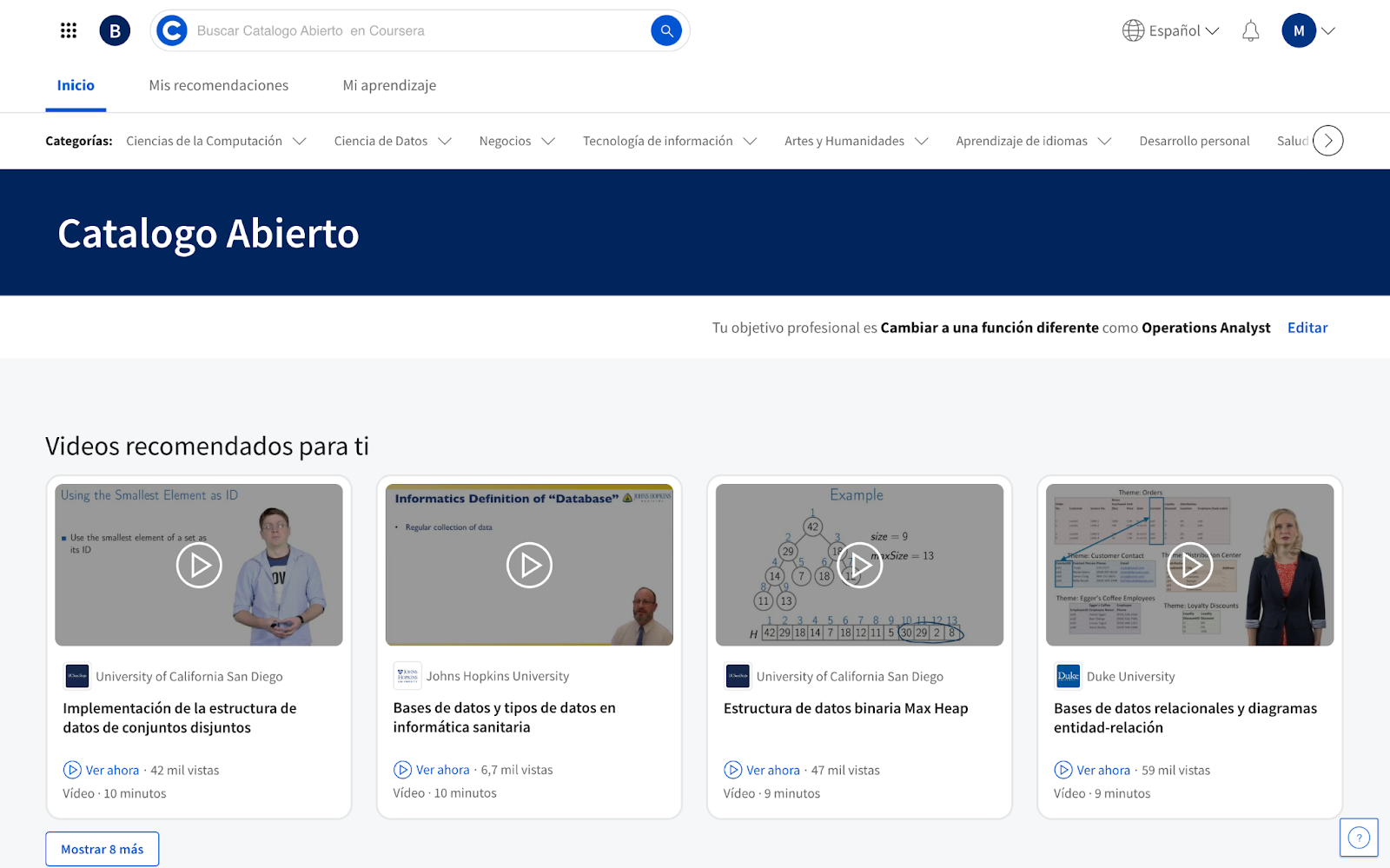Viewport: 1390px width, 868px height.
Task: Click Editar next to professional goal
Action: tap(1307, 328)
